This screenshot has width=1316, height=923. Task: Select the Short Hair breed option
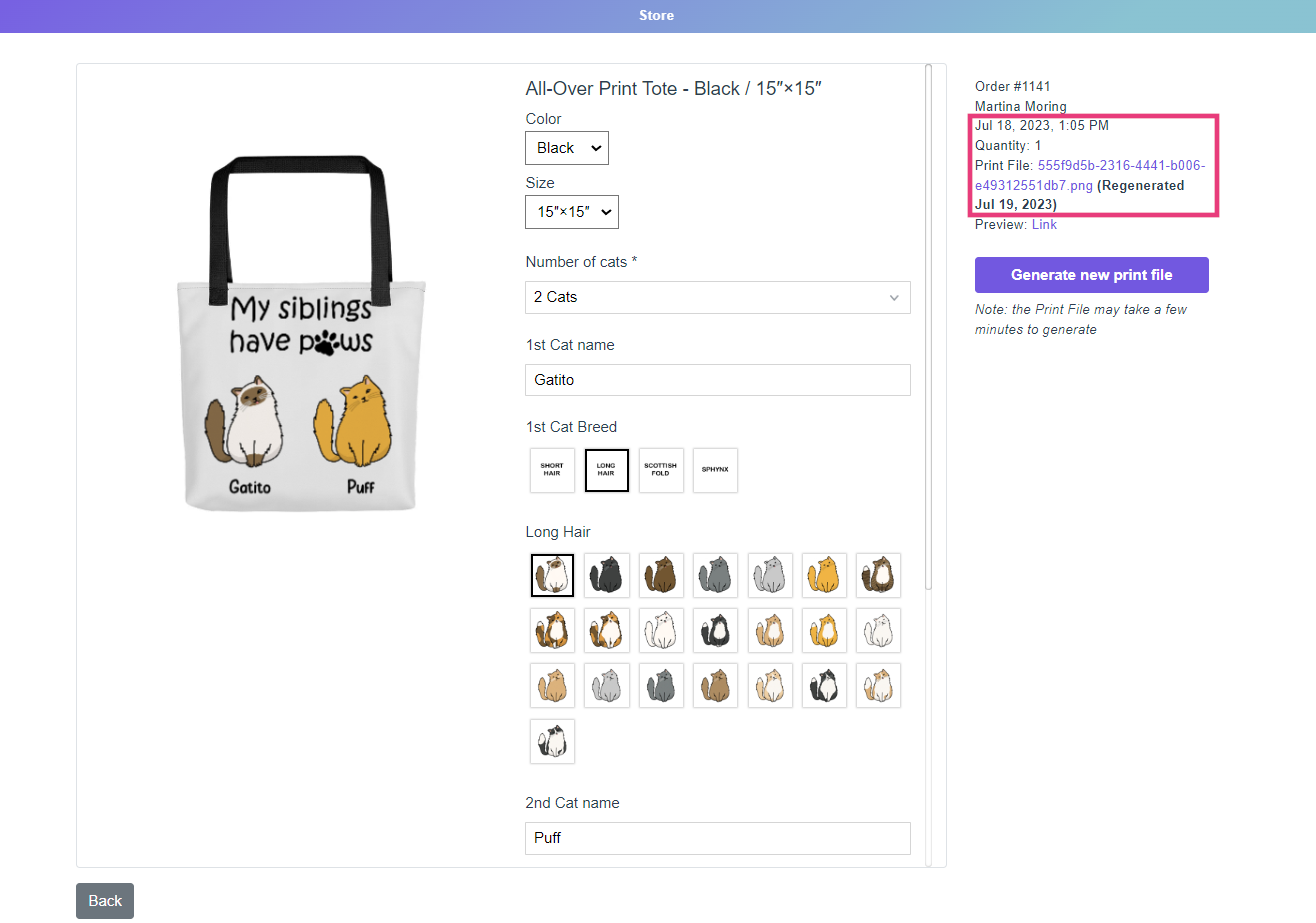tap(552, 470)
